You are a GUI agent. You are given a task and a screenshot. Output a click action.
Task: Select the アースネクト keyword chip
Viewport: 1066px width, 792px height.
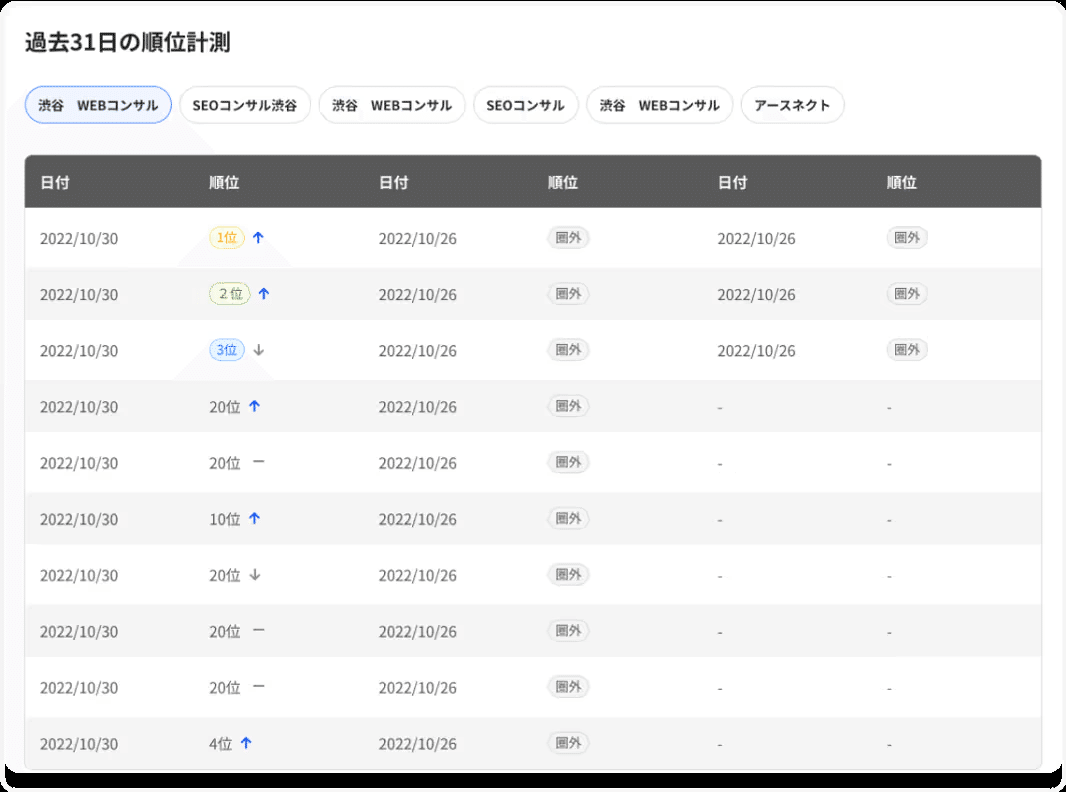(792, 105)
